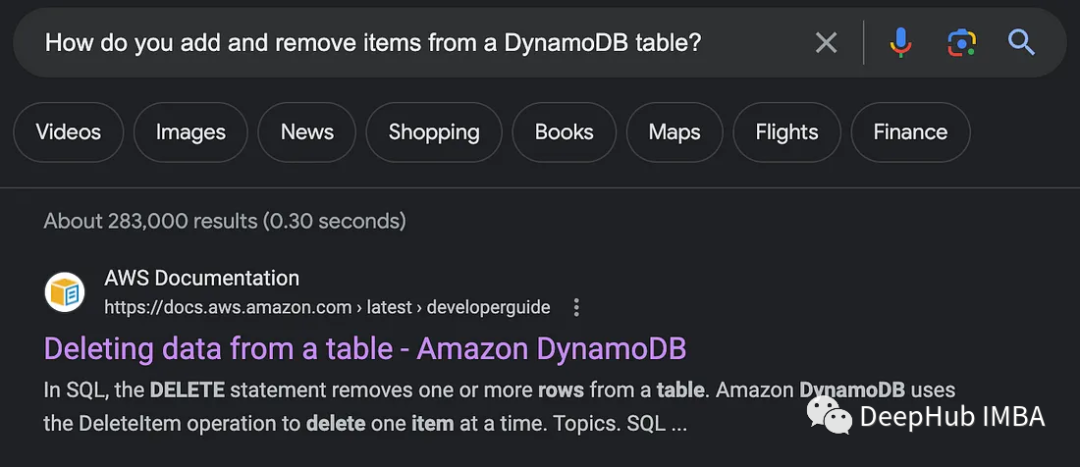Open Google Lens image search icon
Image resolution: width=1080 pixels, height=467 pixels.
[962, 43]
